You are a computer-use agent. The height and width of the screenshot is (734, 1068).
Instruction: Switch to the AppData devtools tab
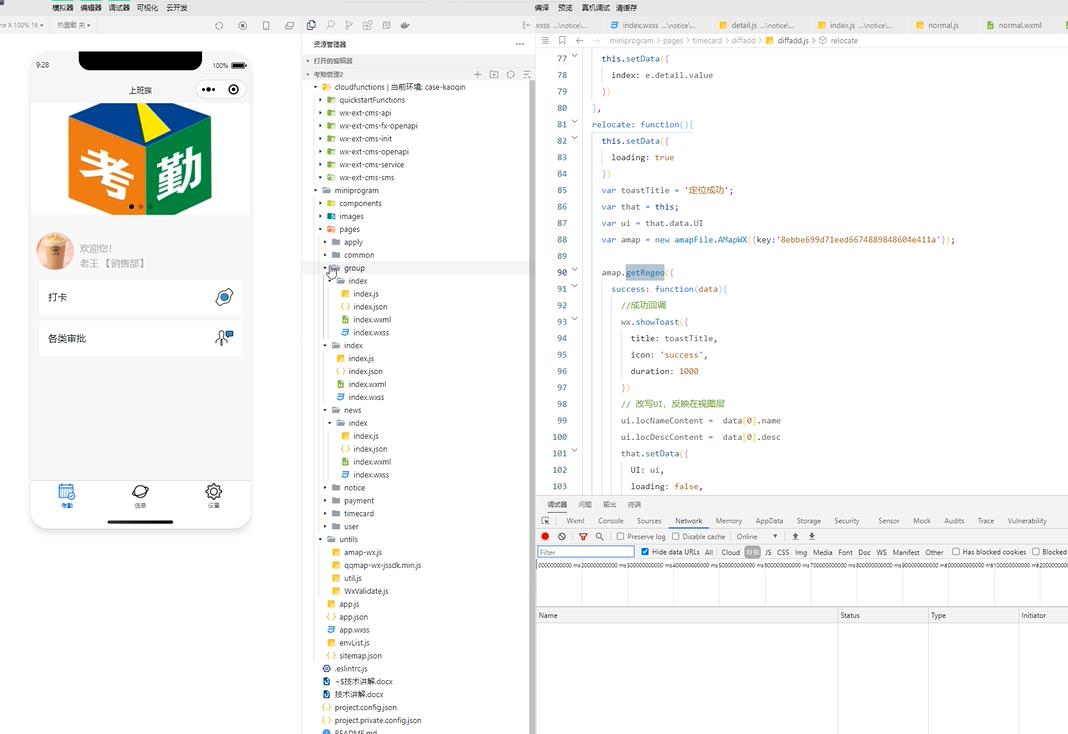click(x=769, y=521)
